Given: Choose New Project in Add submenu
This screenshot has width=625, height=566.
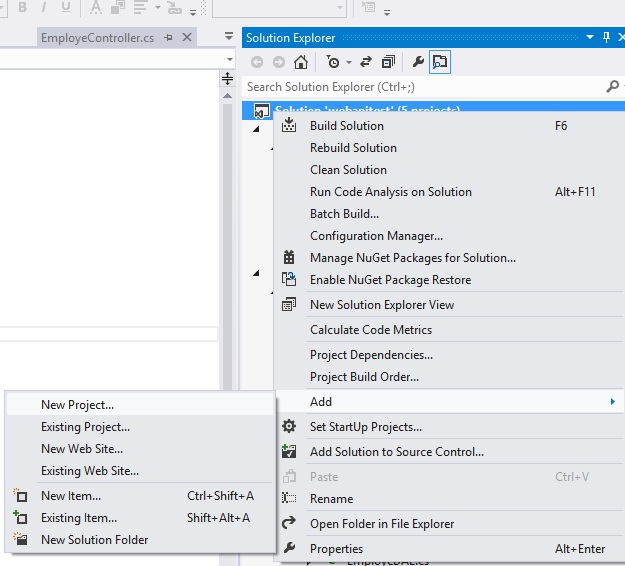Looking at the screenshot, I should [140, 405].
